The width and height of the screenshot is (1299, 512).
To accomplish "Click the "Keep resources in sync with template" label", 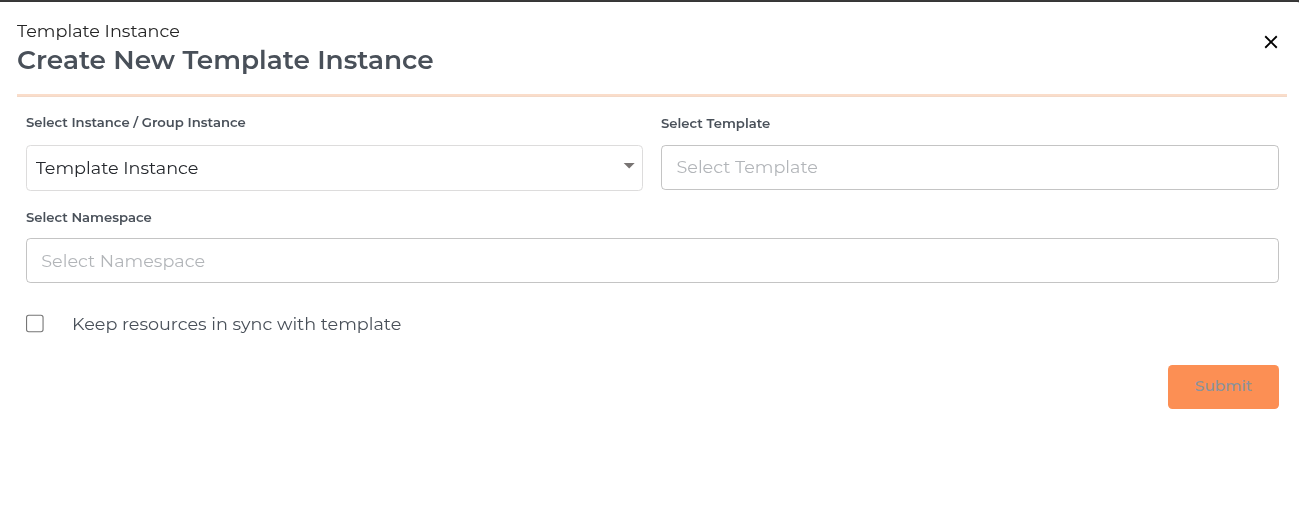I will point(236,324).
